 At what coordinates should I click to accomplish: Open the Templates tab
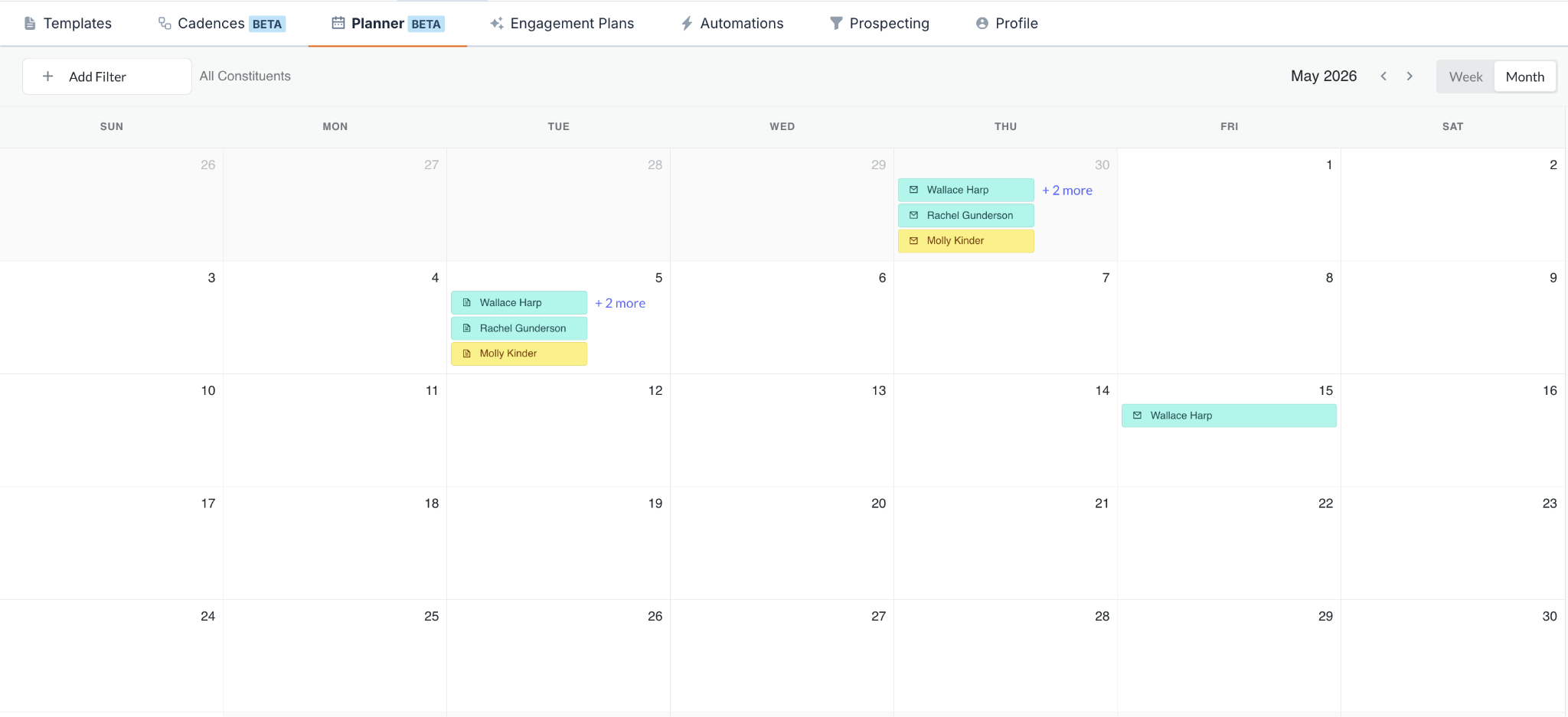pos(68,24)
